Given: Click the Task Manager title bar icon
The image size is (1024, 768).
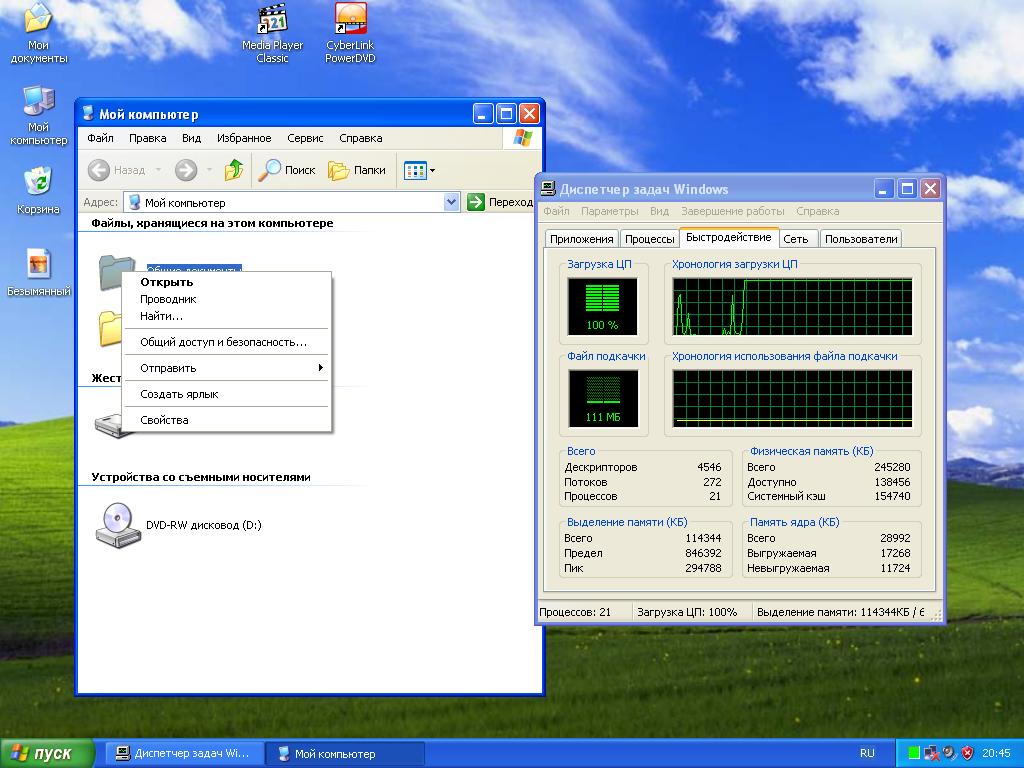Looking at the screenshot, I should click(x=548, y=189).
